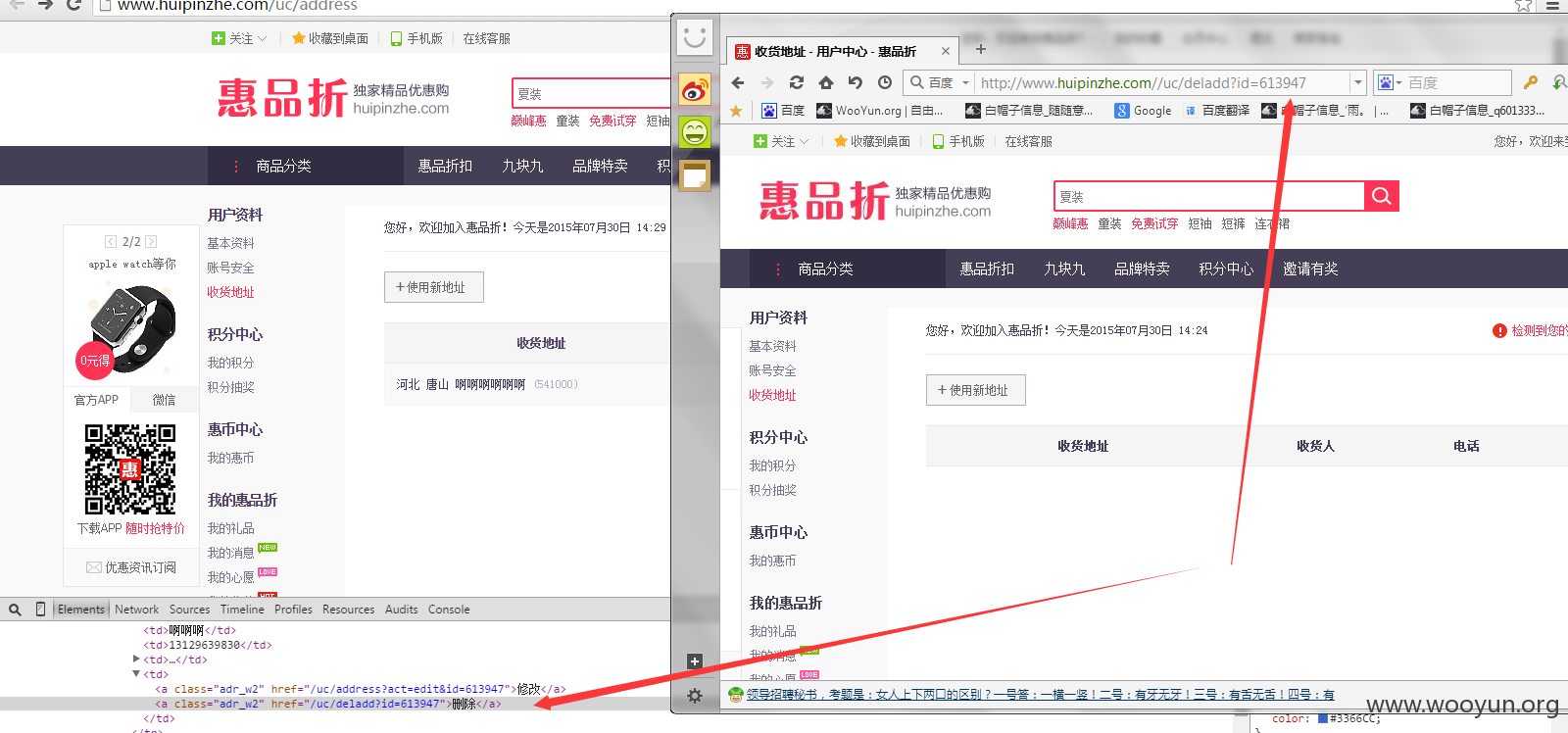Click 手机版 in front window
Screen dimensions: 1568x733
click(957, 141)
